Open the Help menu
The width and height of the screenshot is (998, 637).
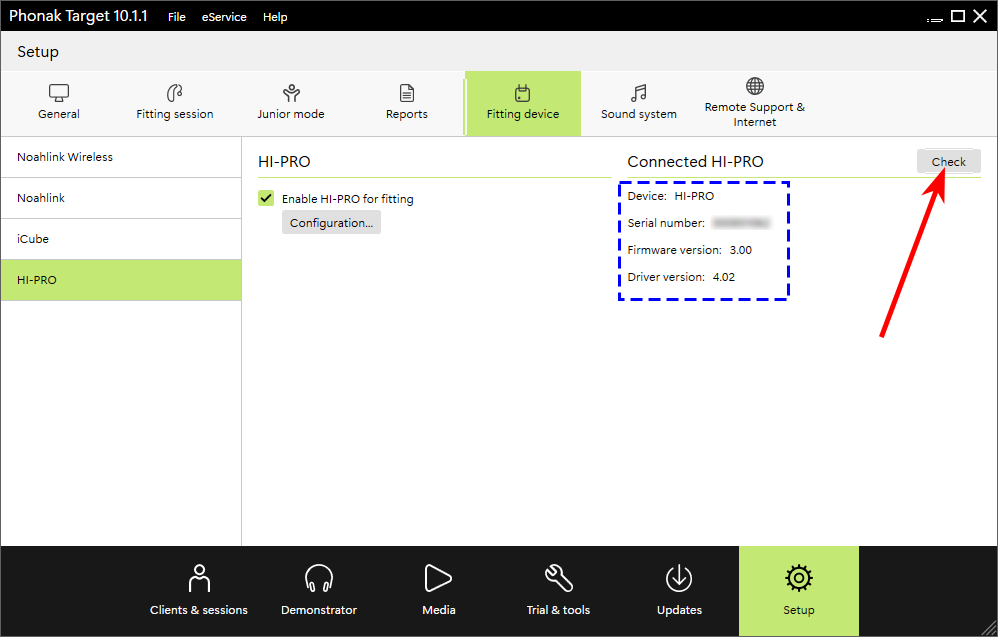[275, 17]
